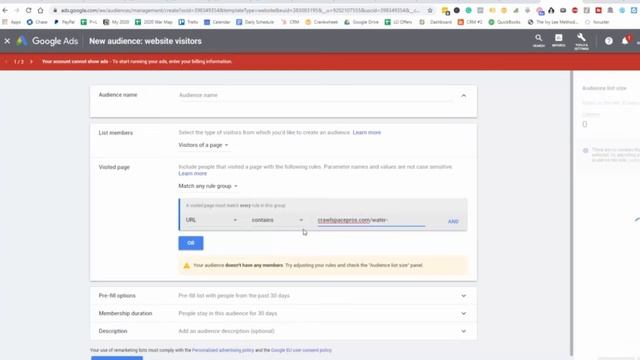Bookmark this page with star icon

[430, 10]
